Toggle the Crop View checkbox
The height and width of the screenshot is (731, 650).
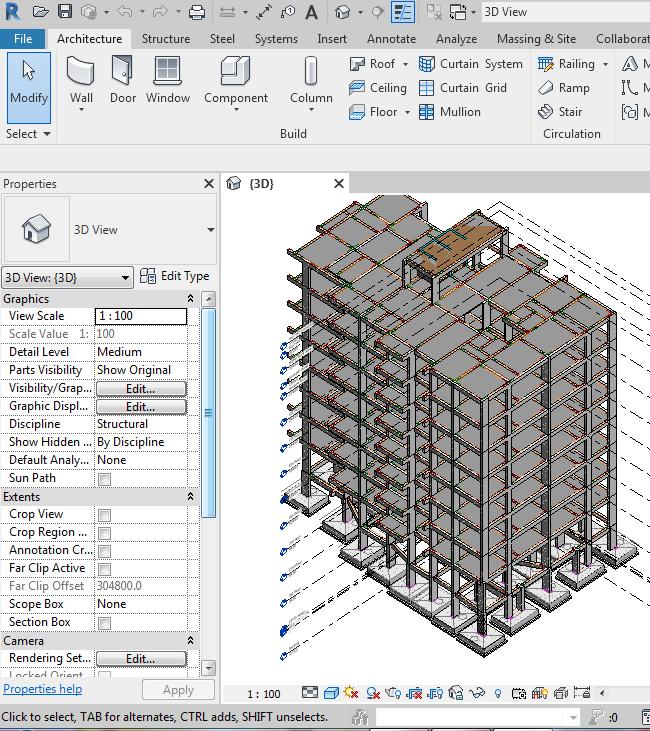[x=104, y=515]
